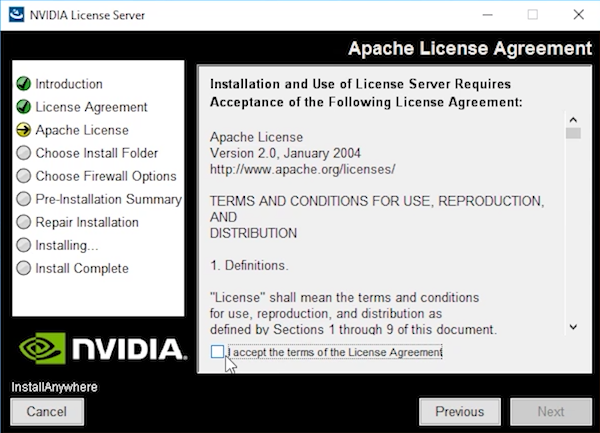Click the Cancel button
This screenshot has width=600, height=433.
tap(47, 412)
